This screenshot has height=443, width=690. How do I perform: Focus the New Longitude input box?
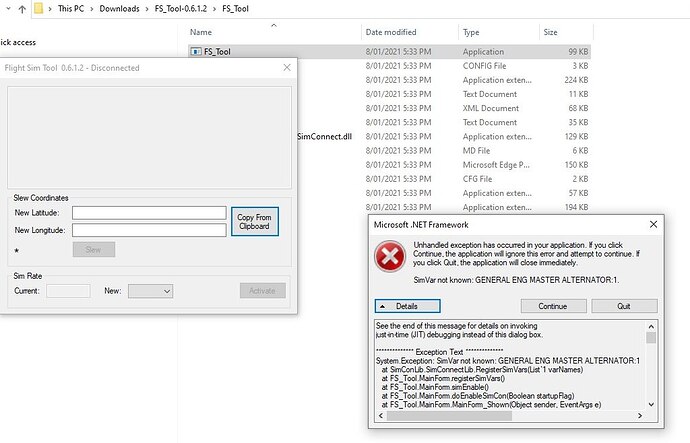click(148, 230)
